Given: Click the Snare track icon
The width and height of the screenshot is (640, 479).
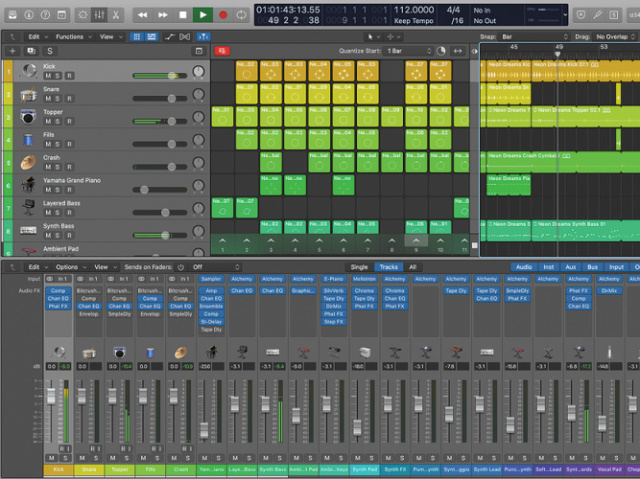Looking at the screenshot, I should pos(28,94).
